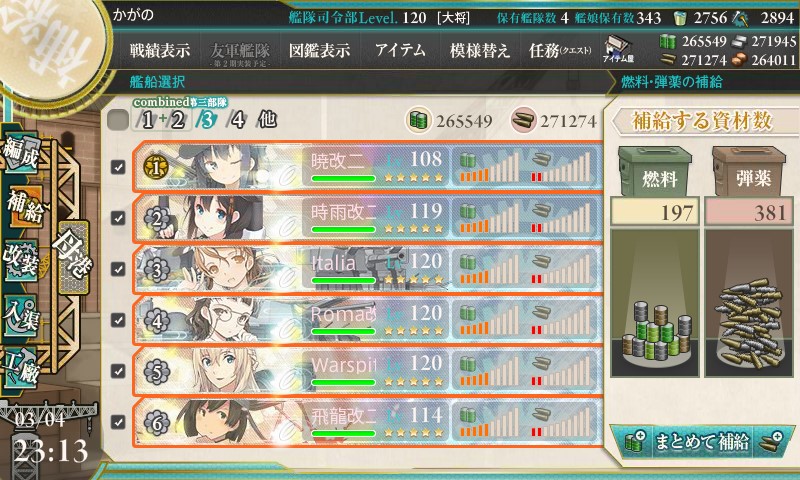
Task: Open the 入渠 docking sidebar icon
Action: (21, 315)
